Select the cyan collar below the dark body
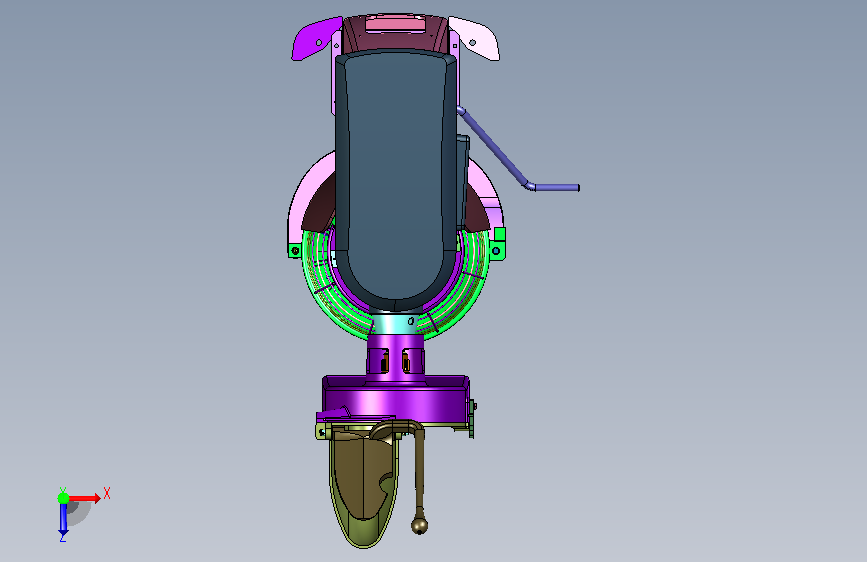The height and width of the screenshot is (562, 867). (x=396, y=323)
